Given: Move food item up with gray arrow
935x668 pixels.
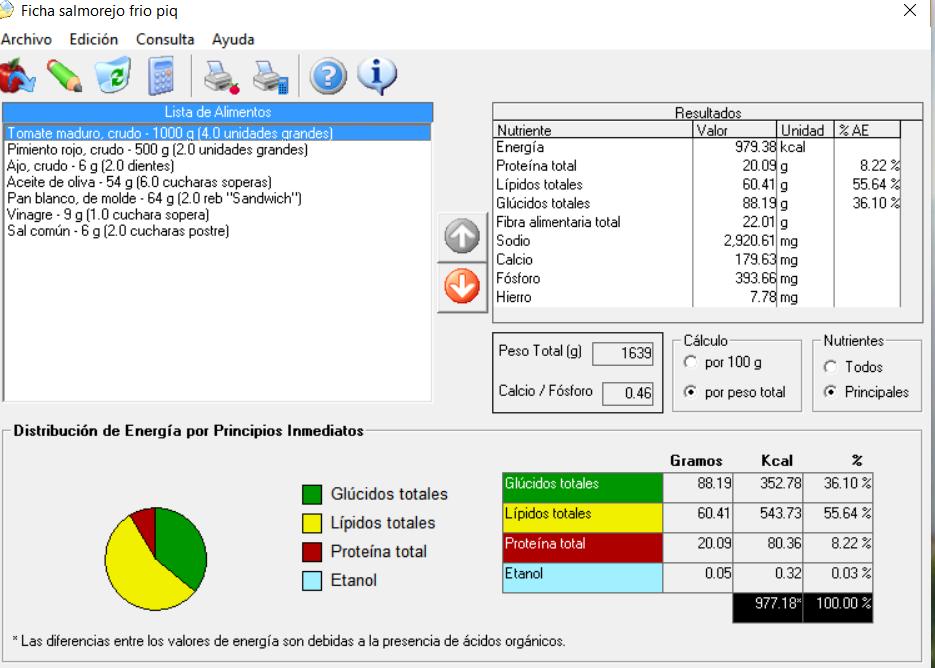Looking at the screenshot, I should click(x=461, y=240).
